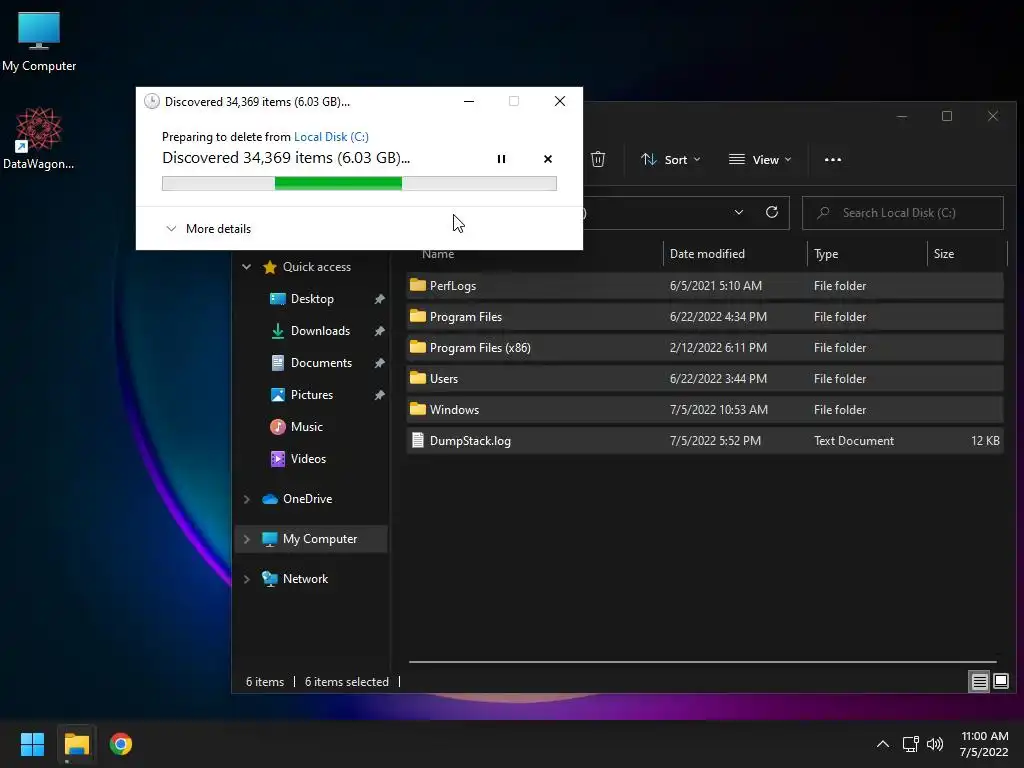The image size is (1024, 768).
Task: Click the pin icon next to Downloads
Action: 379,331
